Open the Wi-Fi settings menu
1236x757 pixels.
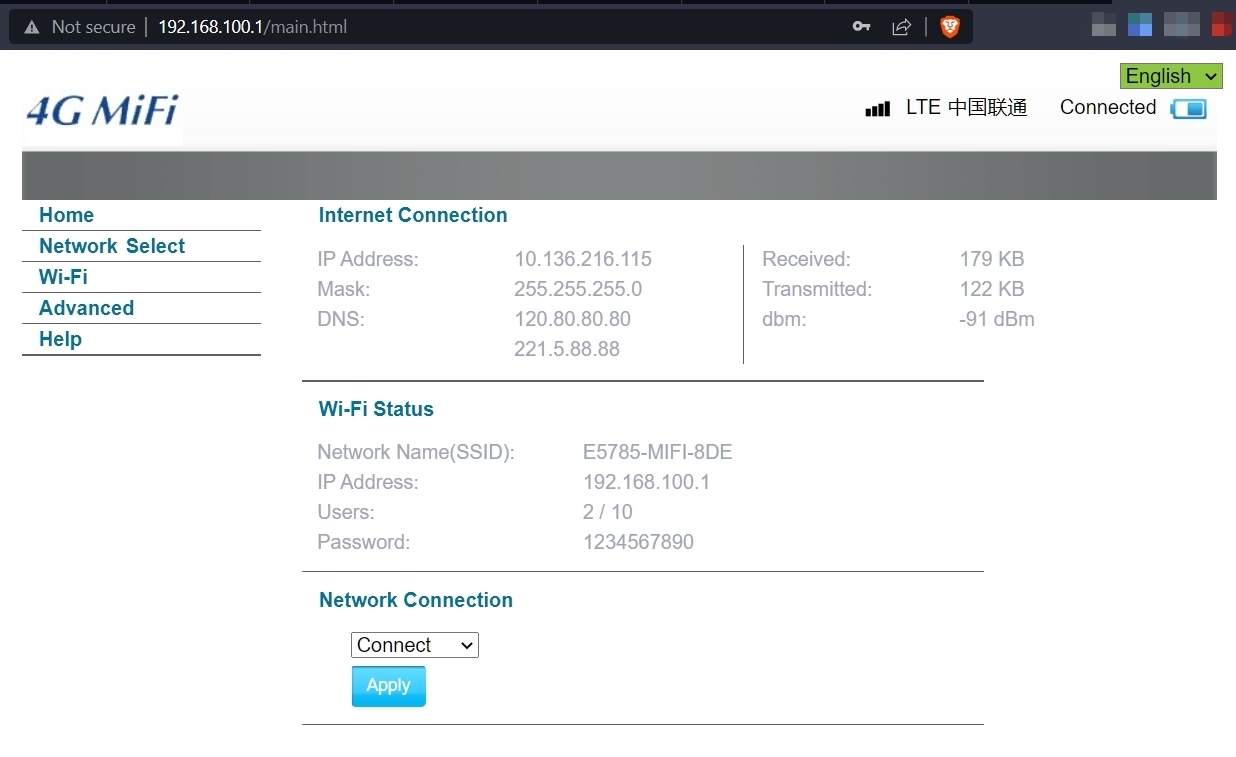coord(63,277)
